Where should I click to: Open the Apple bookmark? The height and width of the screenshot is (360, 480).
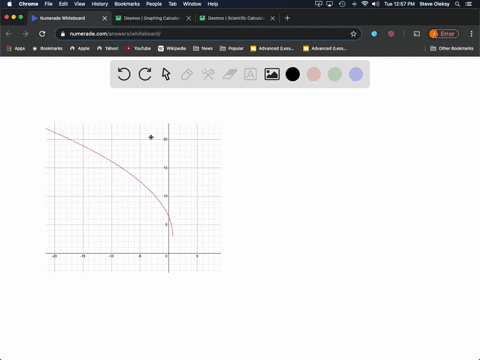[80, 48]
